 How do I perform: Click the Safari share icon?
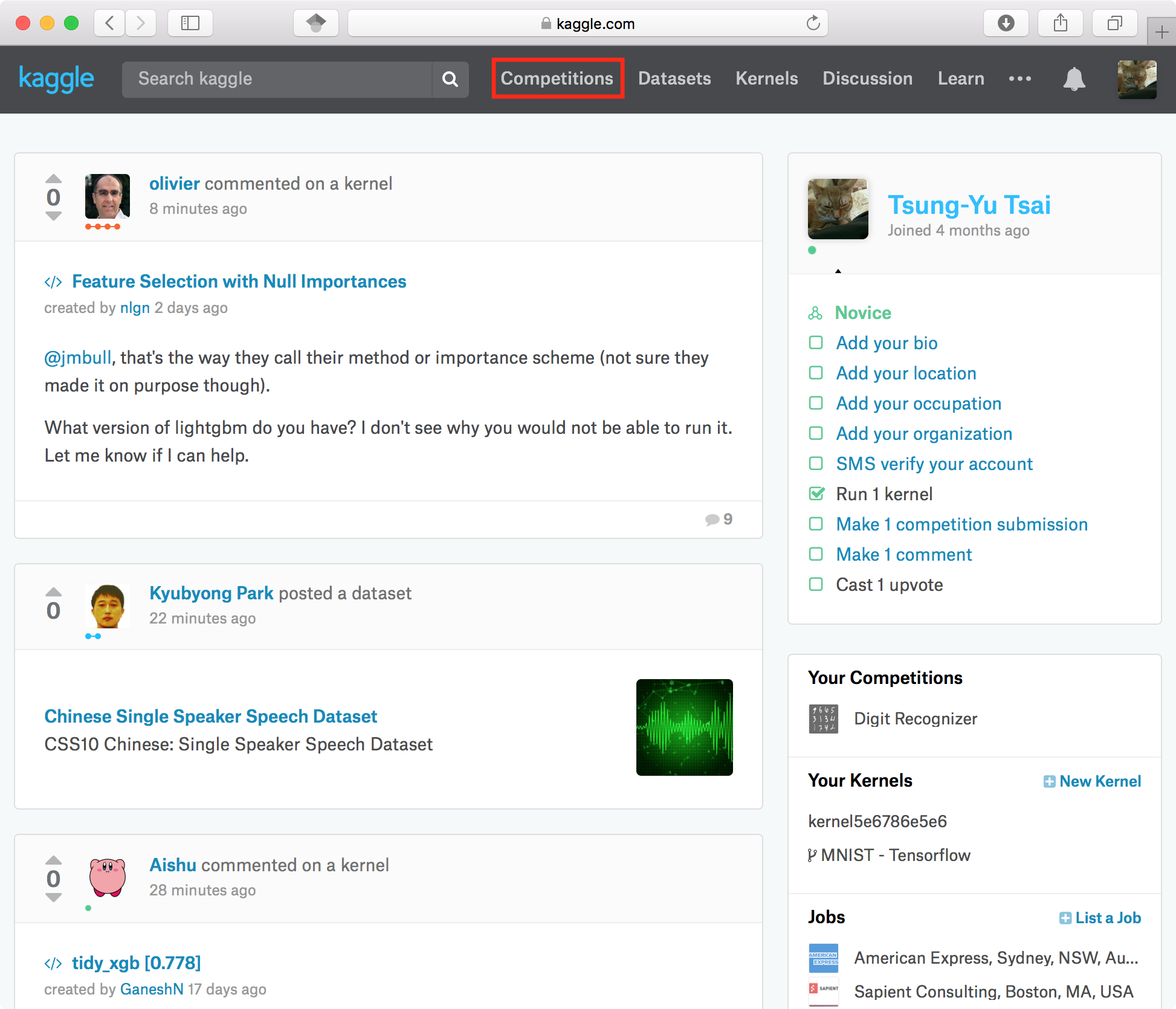(x=1060, y=24)
